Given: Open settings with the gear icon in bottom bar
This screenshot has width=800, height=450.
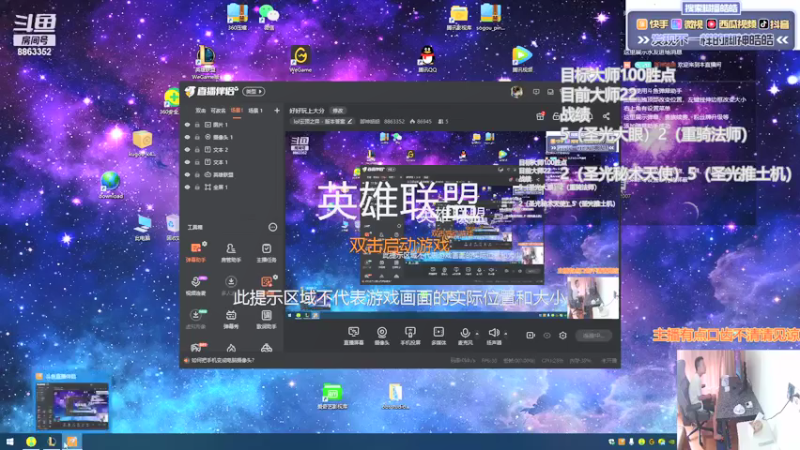Looking at the screenshot, I should [x=563, y=335].
